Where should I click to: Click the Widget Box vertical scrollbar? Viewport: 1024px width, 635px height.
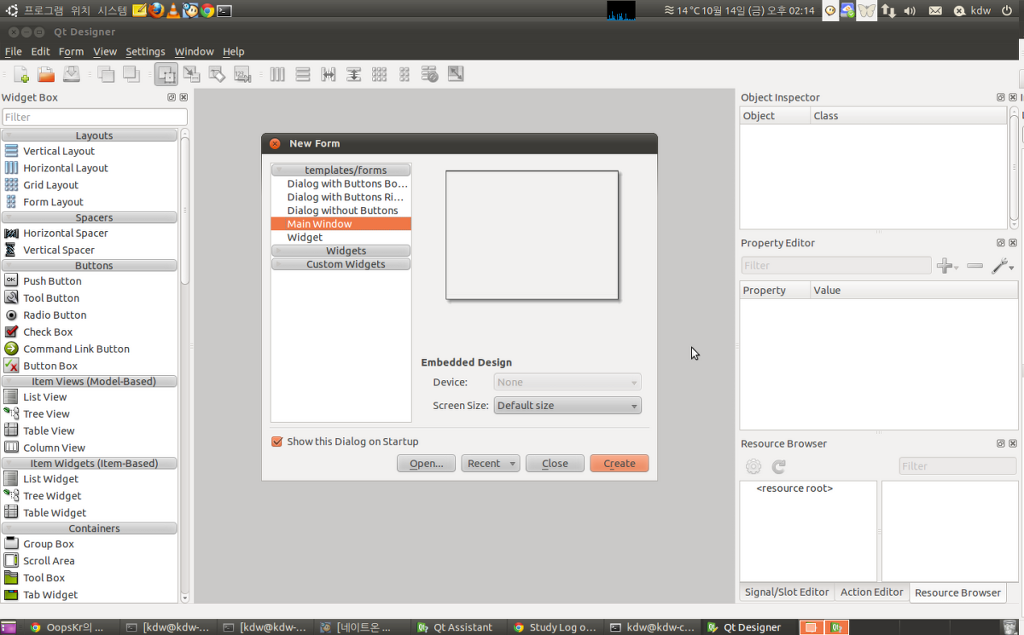(x=185, y=366)
